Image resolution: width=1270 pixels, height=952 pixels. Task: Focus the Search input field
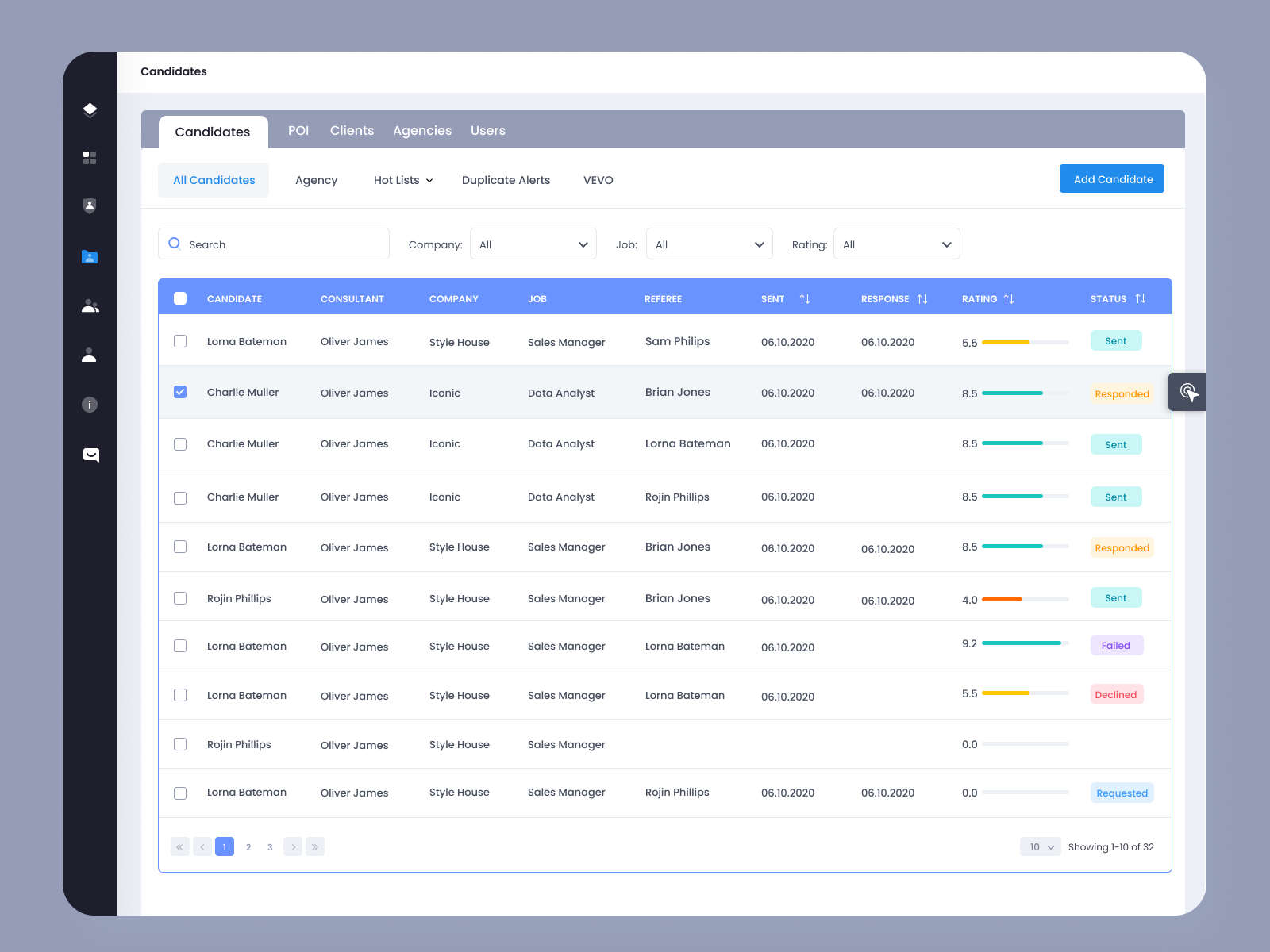pyautogui.click(x=274, y=244)
